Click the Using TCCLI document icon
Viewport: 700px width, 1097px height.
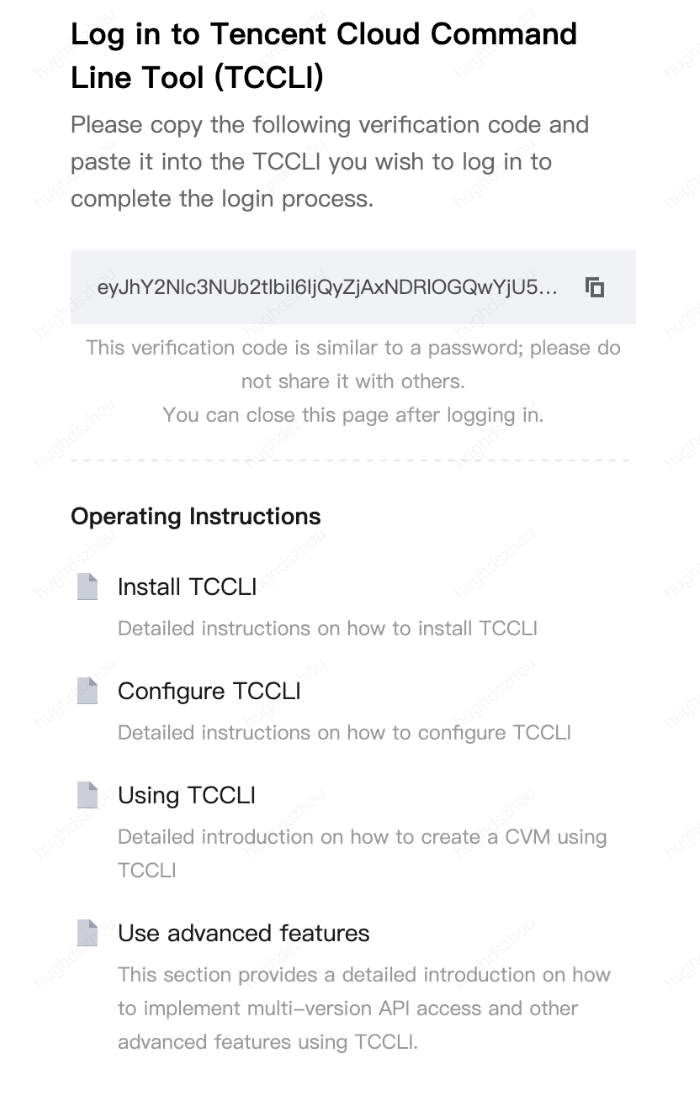coord(87,795)
